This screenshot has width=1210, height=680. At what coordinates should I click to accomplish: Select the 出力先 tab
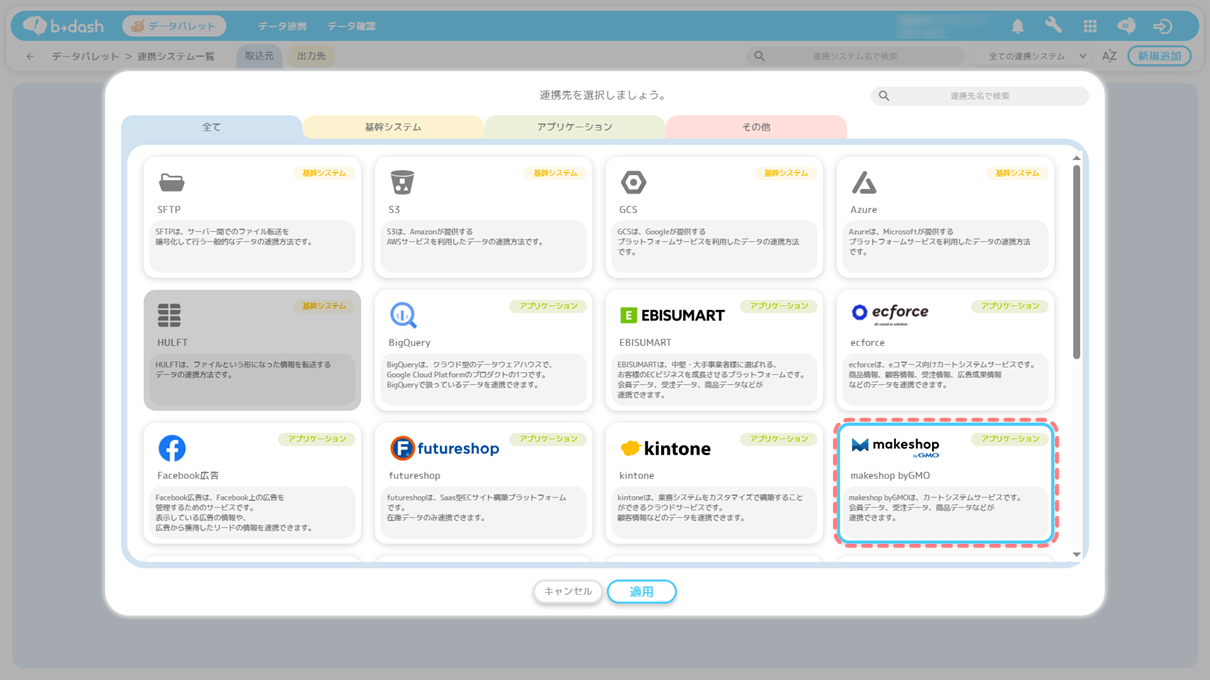[311, 56]
